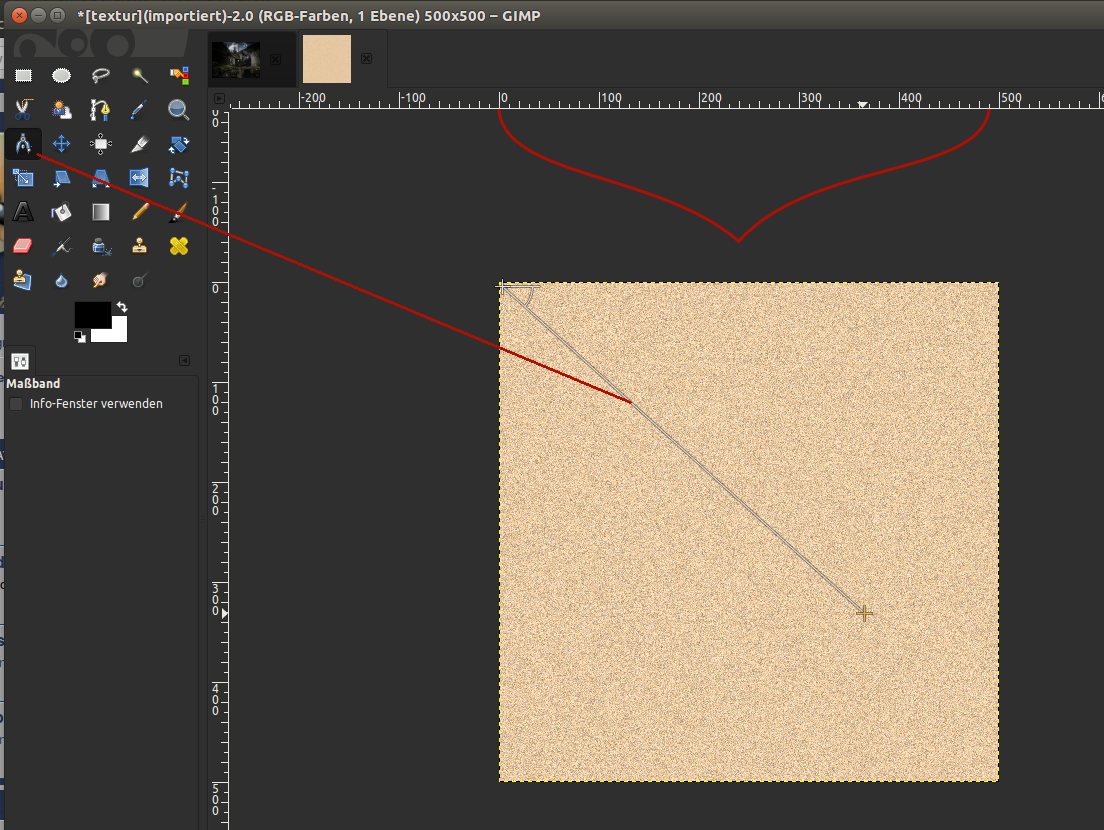Select the Move tool

(x=62, y=144)
